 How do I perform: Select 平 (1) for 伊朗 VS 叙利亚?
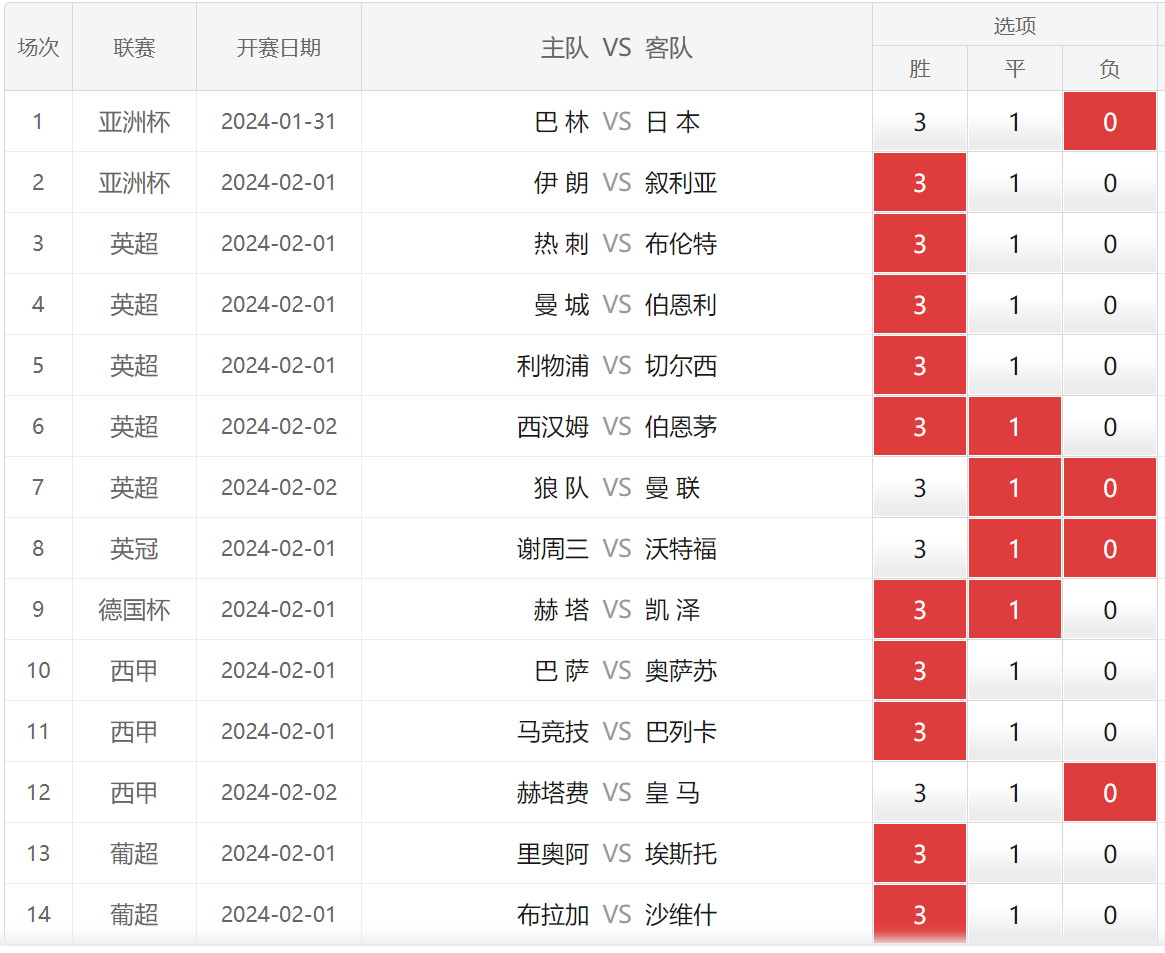pos(1015,183)
